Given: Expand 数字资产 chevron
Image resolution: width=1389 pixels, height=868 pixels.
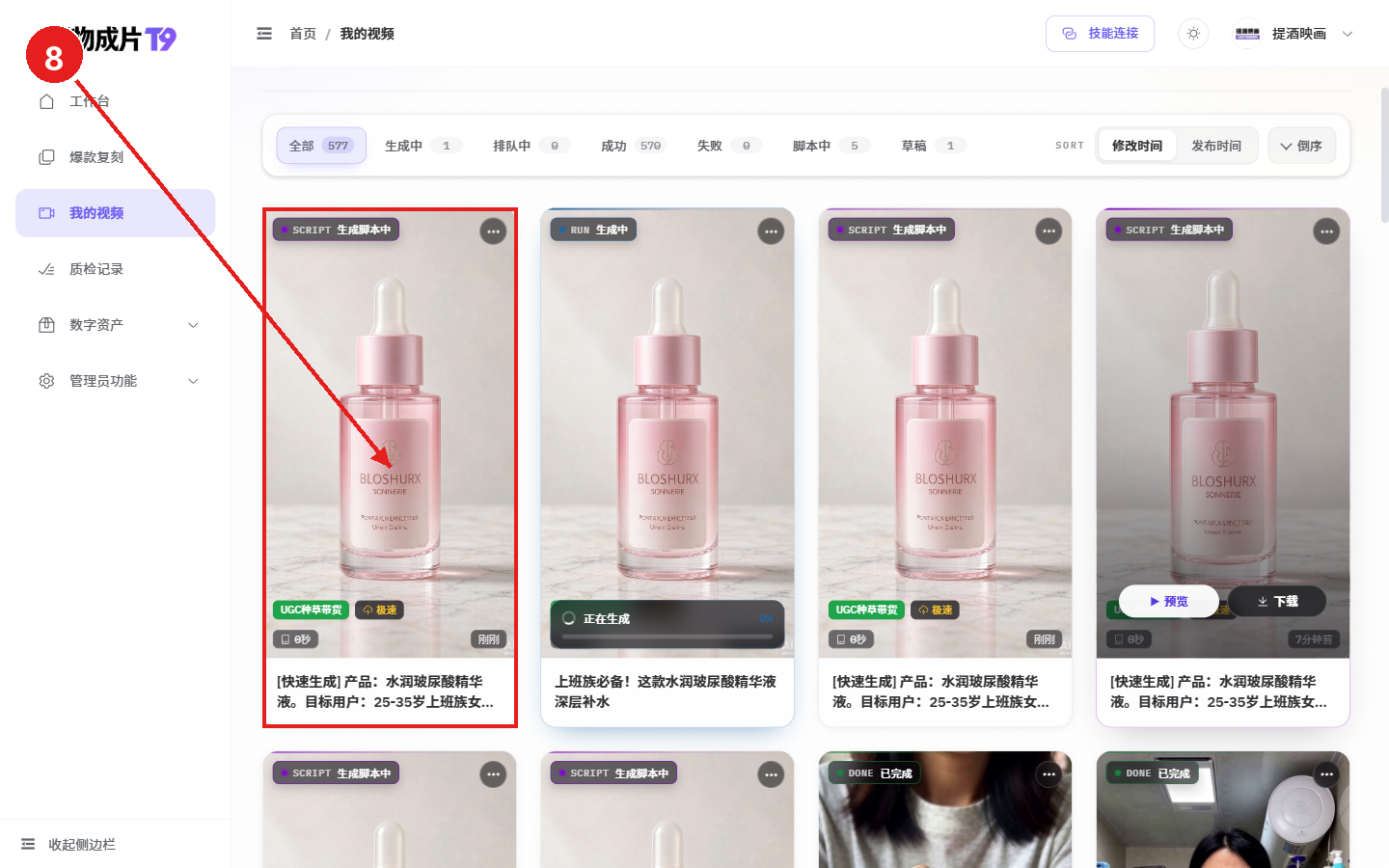Looking at the screenshot, I should (x=193, y=325).
